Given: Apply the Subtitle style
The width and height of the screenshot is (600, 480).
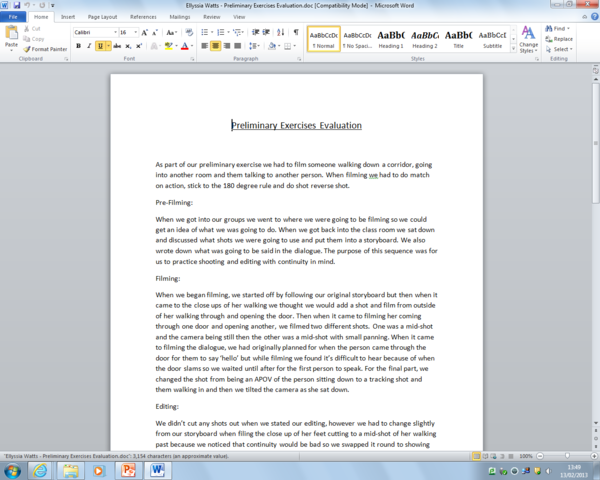Looking at the screenshot, I should 492,39.
